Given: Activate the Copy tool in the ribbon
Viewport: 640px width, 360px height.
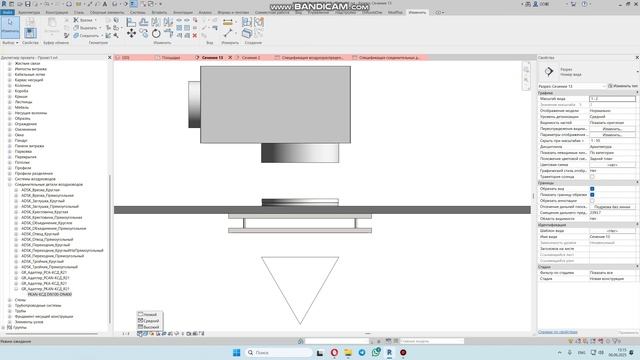Looking at the screenshot, I should [x=144, y=33].
